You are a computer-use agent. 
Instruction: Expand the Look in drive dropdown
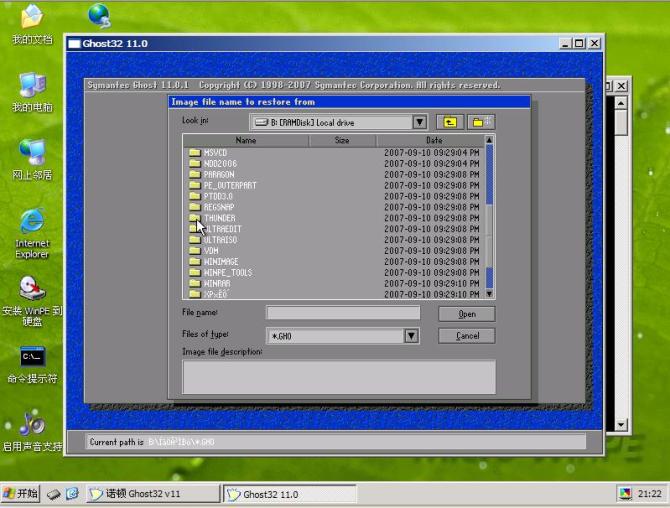click(x=420, y=122)
